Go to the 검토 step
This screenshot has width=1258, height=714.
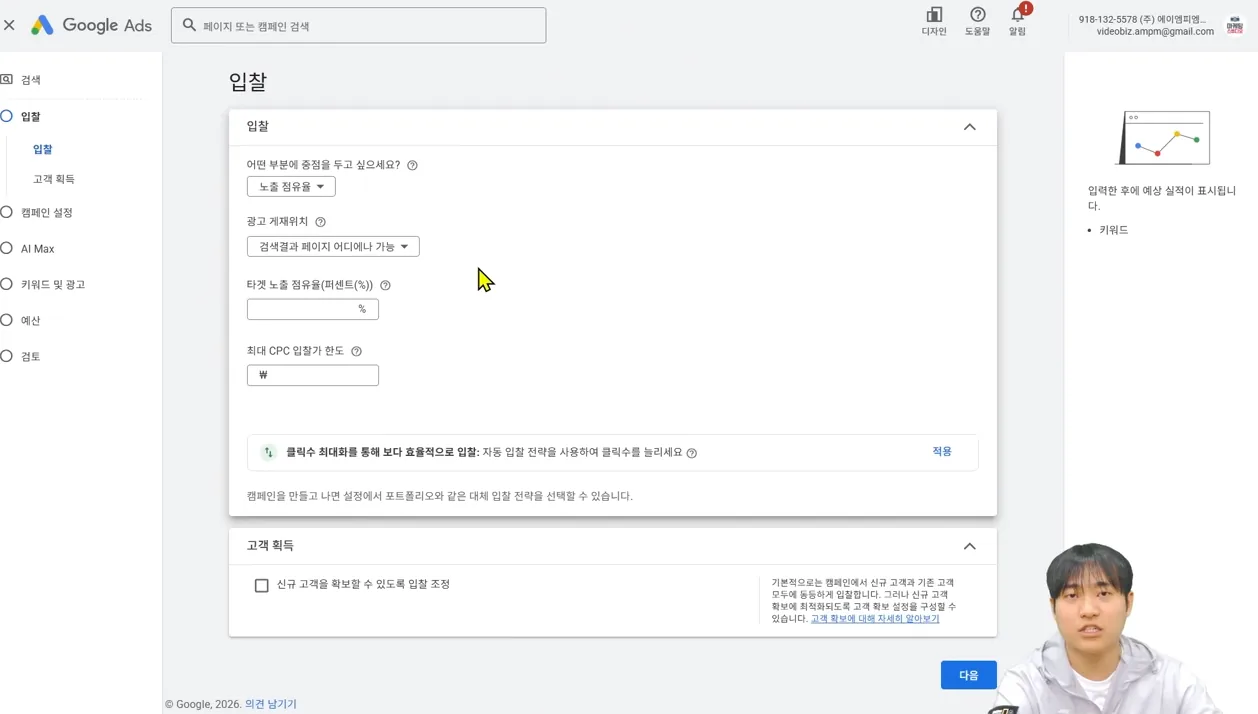tap(31, 357)
